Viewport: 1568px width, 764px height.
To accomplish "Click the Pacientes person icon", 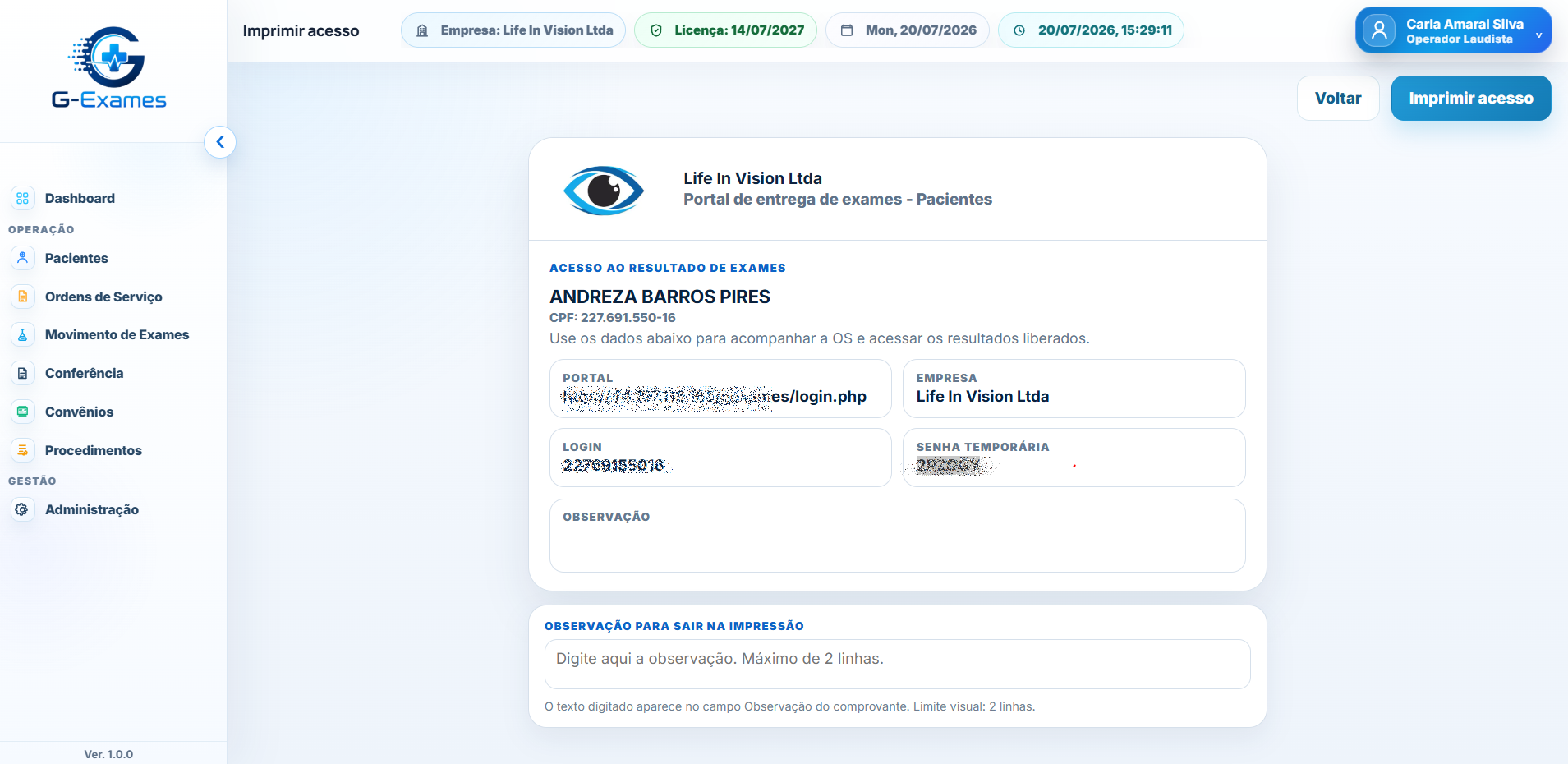I will click(x=23, y=258).
